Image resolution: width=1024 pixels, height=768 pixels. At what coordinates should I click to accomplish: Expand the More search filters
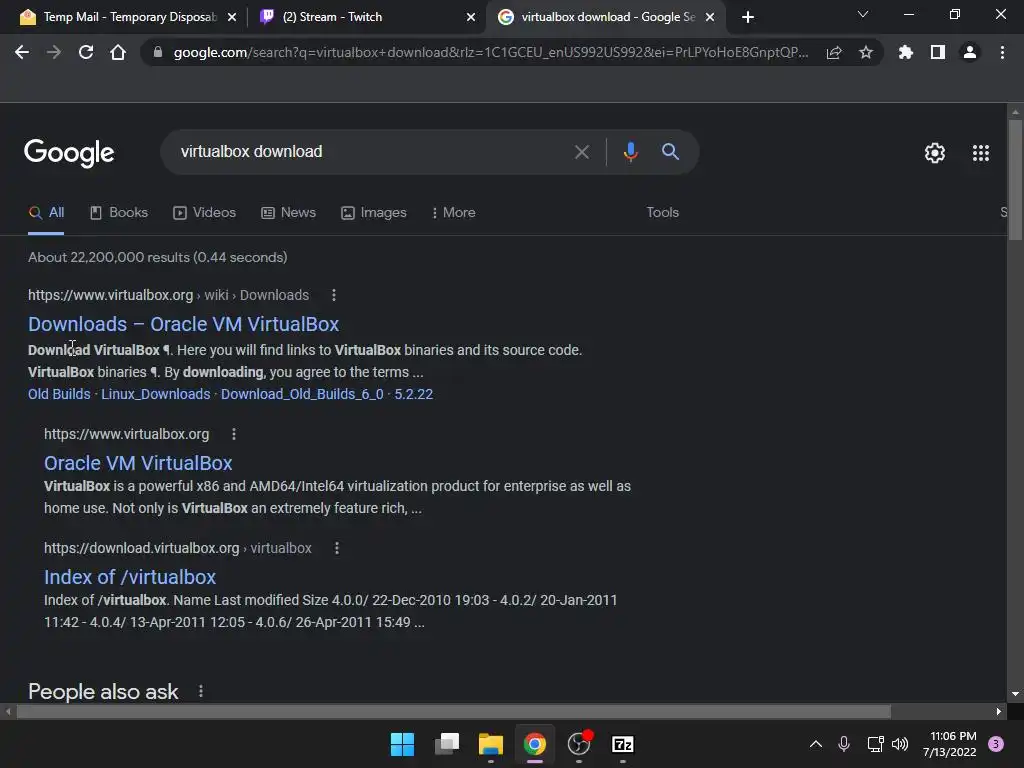(453, 212)
